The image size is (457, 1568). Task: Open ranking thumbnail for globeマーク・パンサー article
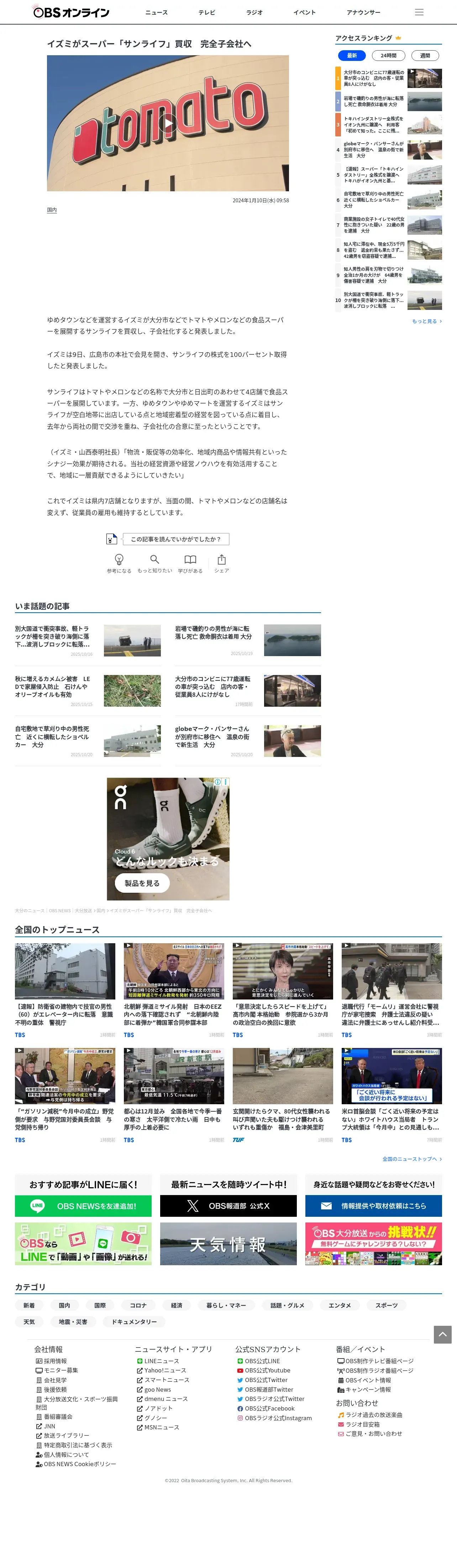pyautogui.click(x=424, y=150)
